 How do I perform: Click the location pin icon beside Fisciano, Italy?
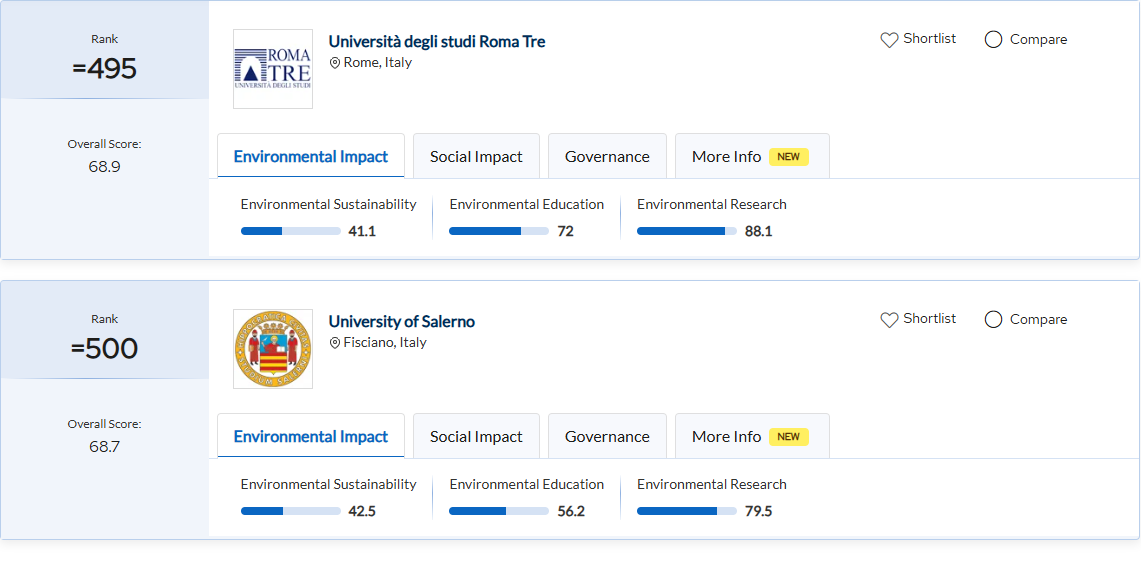point(335,343)
